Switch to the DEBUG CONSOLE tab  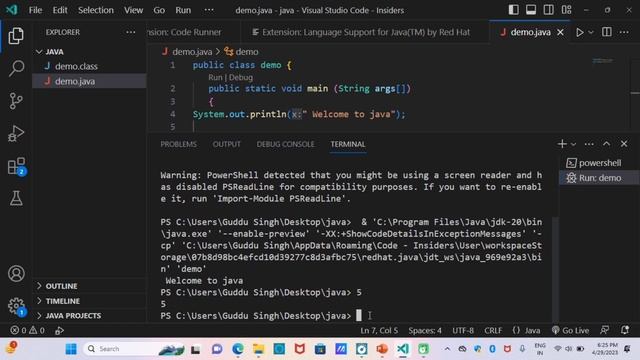285,144
